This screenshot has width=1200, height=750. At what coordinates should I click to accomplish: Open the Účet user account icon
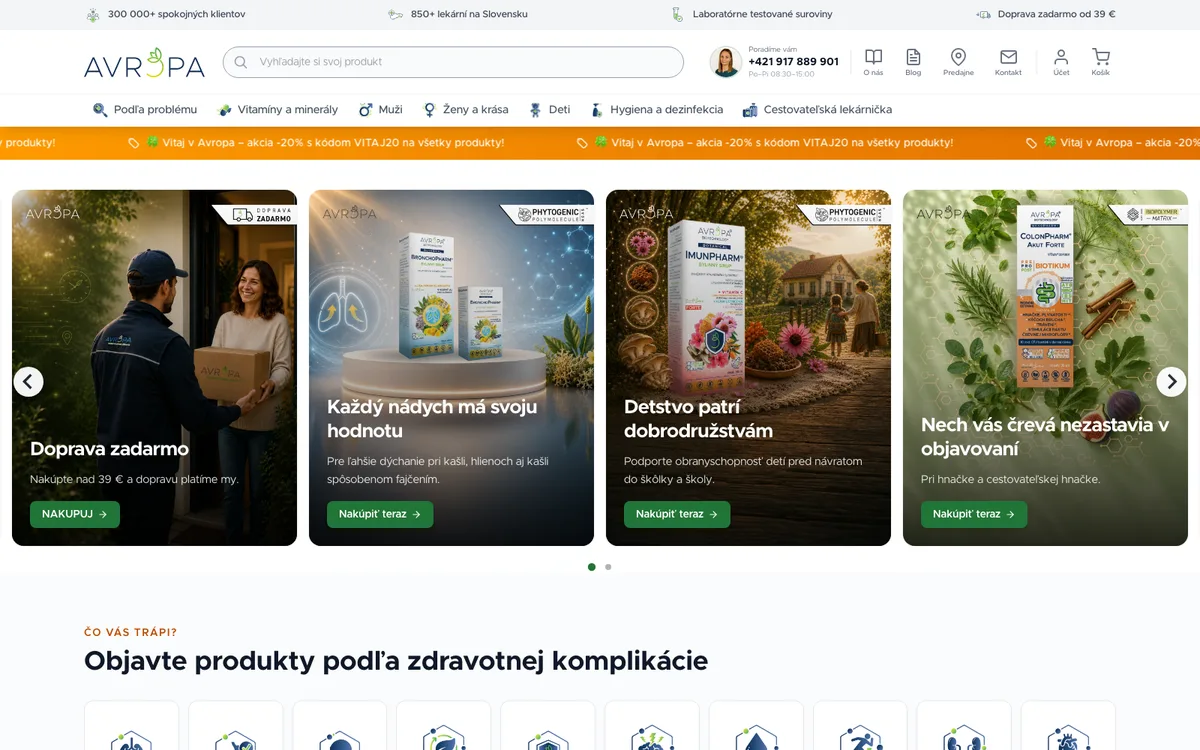pyautogui.click(x=1061, y=57)
